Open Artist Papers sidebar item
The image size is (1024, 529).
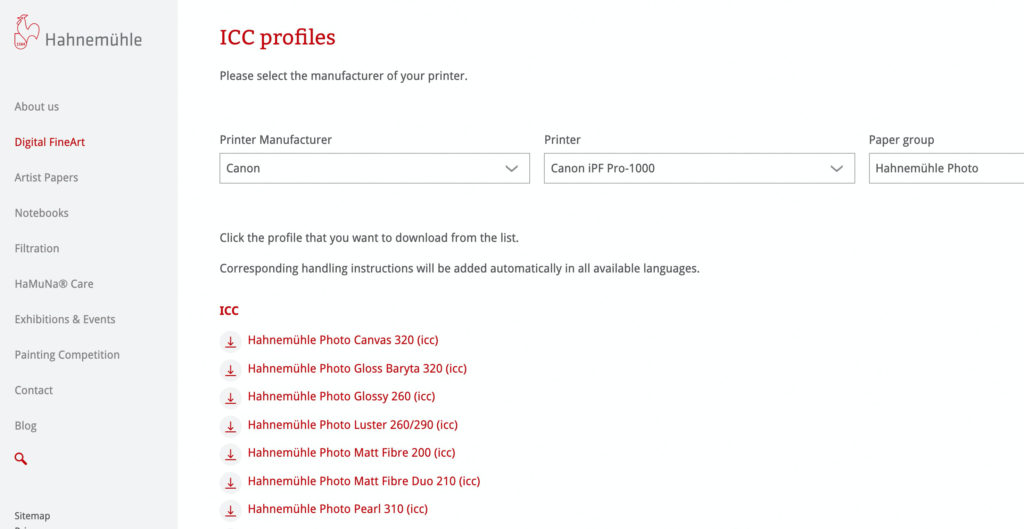click(46, 178)
